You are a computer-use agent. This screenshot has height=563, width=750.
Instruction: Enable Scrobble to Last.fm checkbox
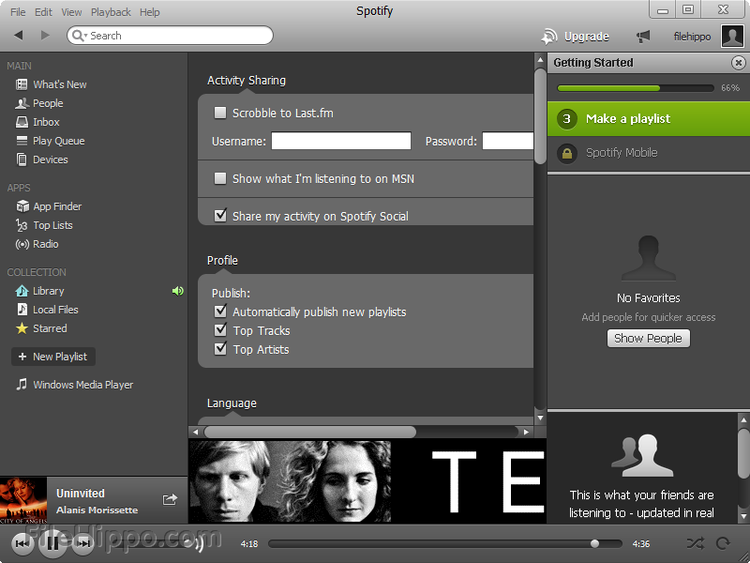(x=220, y=113)
